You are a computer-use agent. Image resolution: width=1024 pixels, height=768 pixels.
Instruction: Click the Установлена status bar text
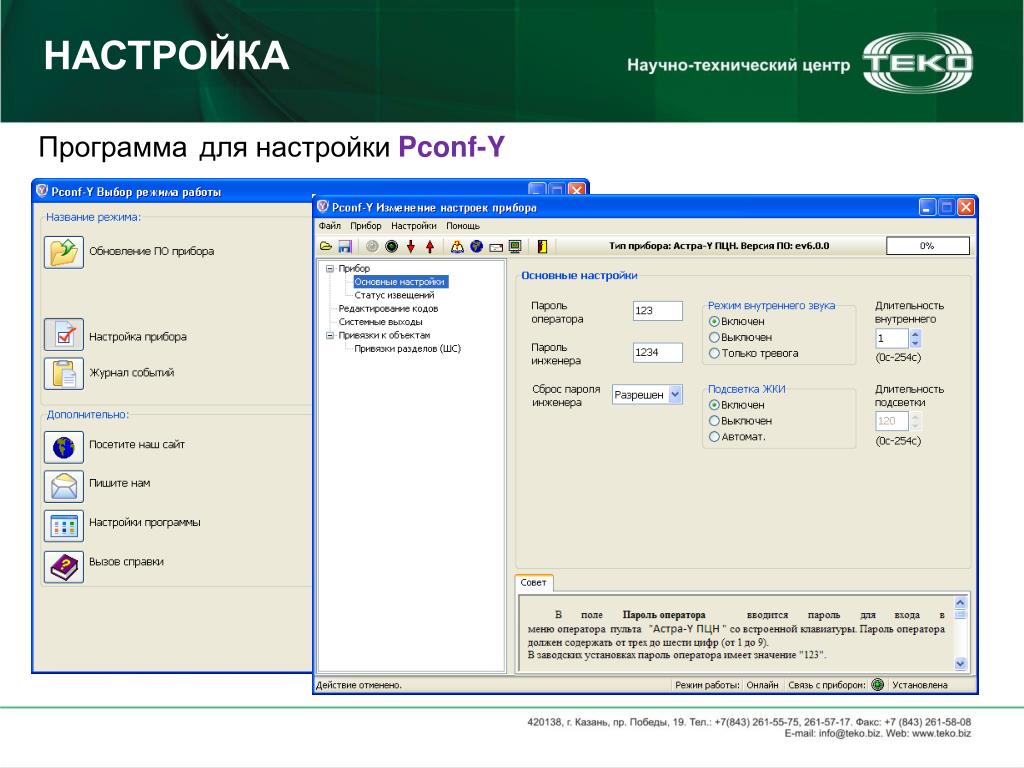920,685
